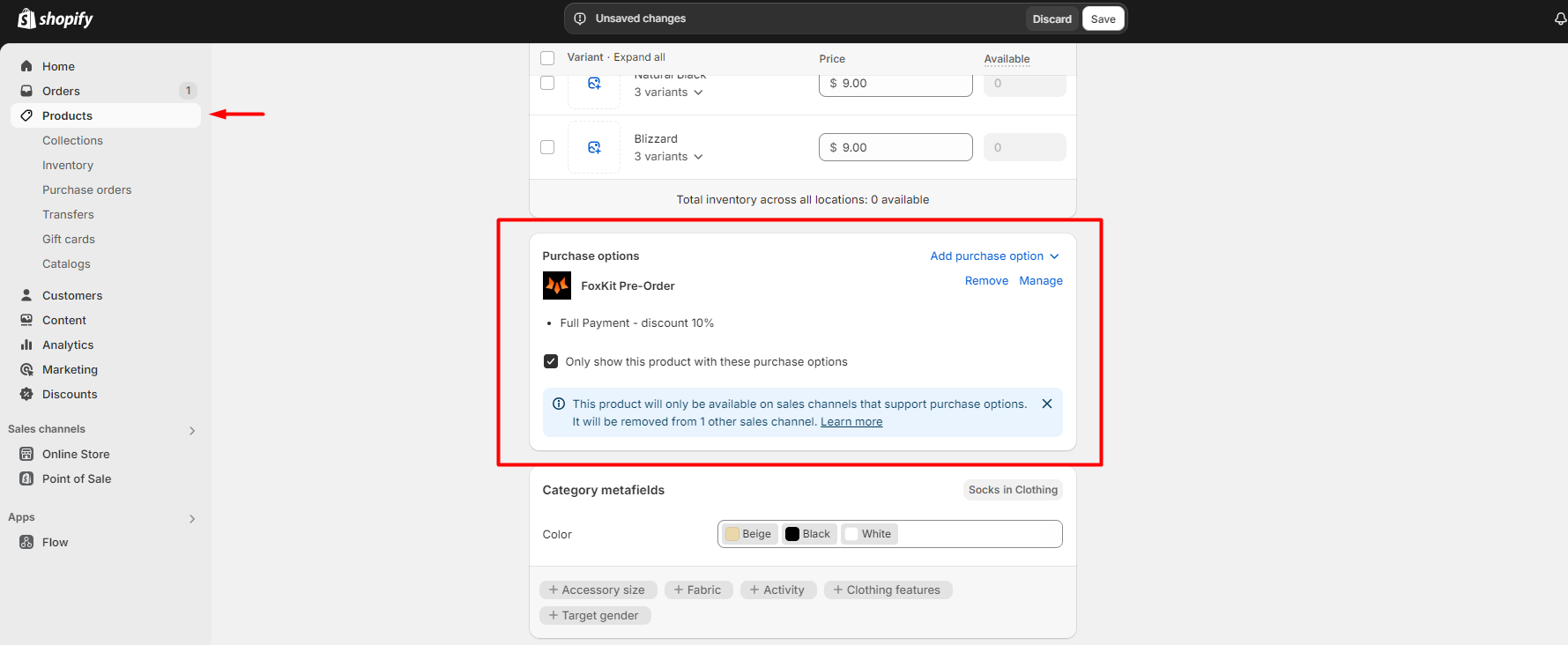Add Activity metafield
The width and height of the screenshot is (1568, 645).
(778, 590)
